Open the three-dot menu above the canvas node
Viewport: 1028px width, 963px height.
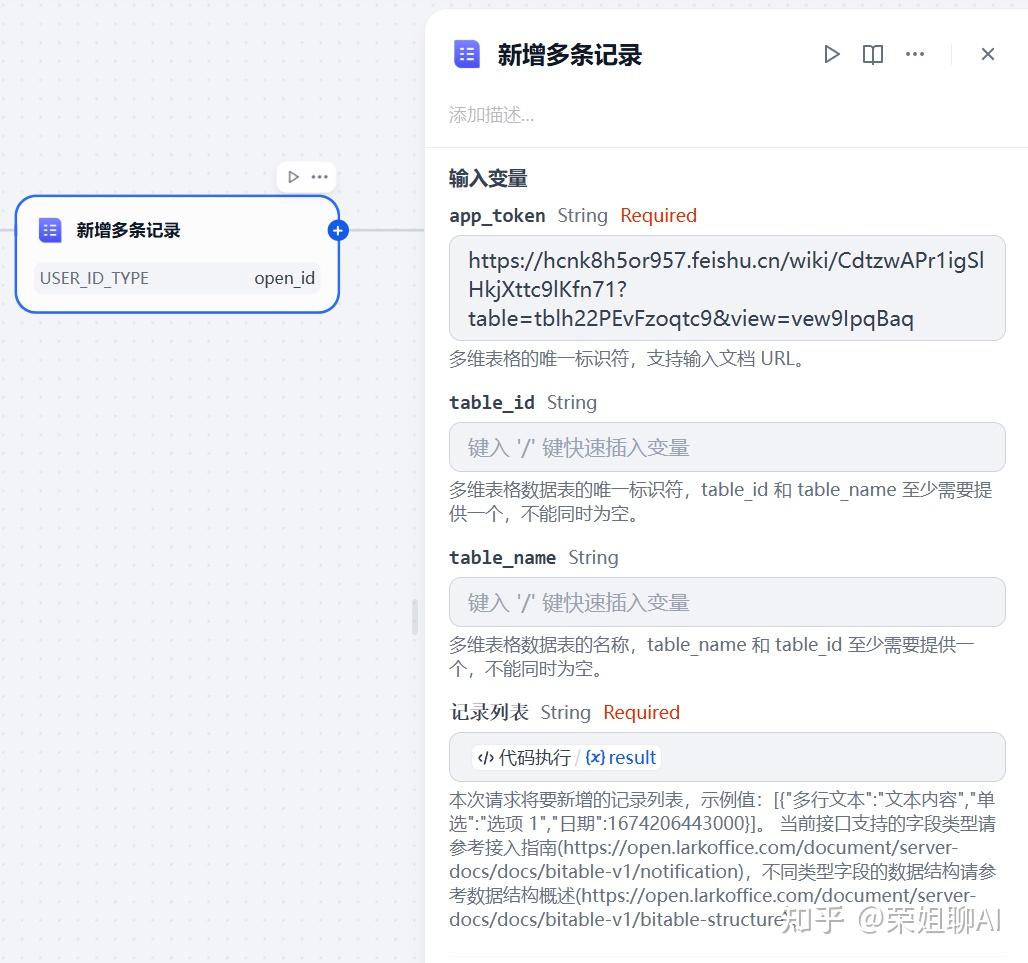tap(319, 176)
